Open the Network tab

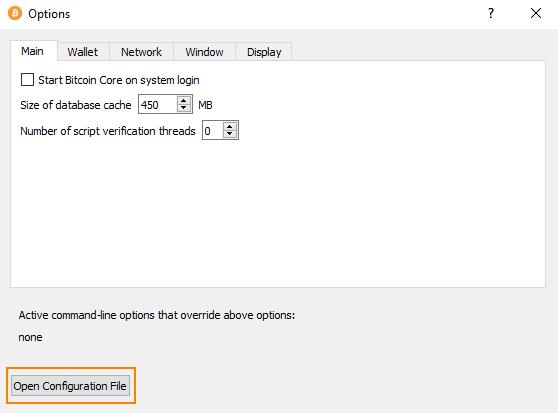[x=141, y=52]
